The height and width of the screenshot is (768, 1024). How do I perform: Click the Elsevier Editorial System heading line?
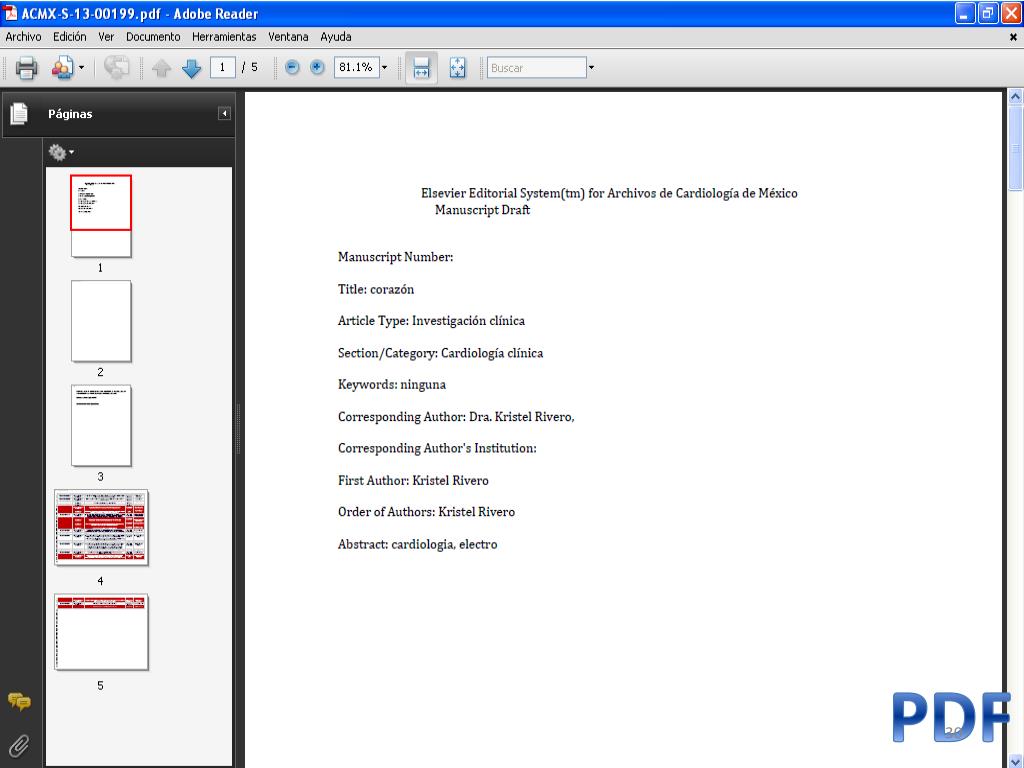click(x=609, y=193)
